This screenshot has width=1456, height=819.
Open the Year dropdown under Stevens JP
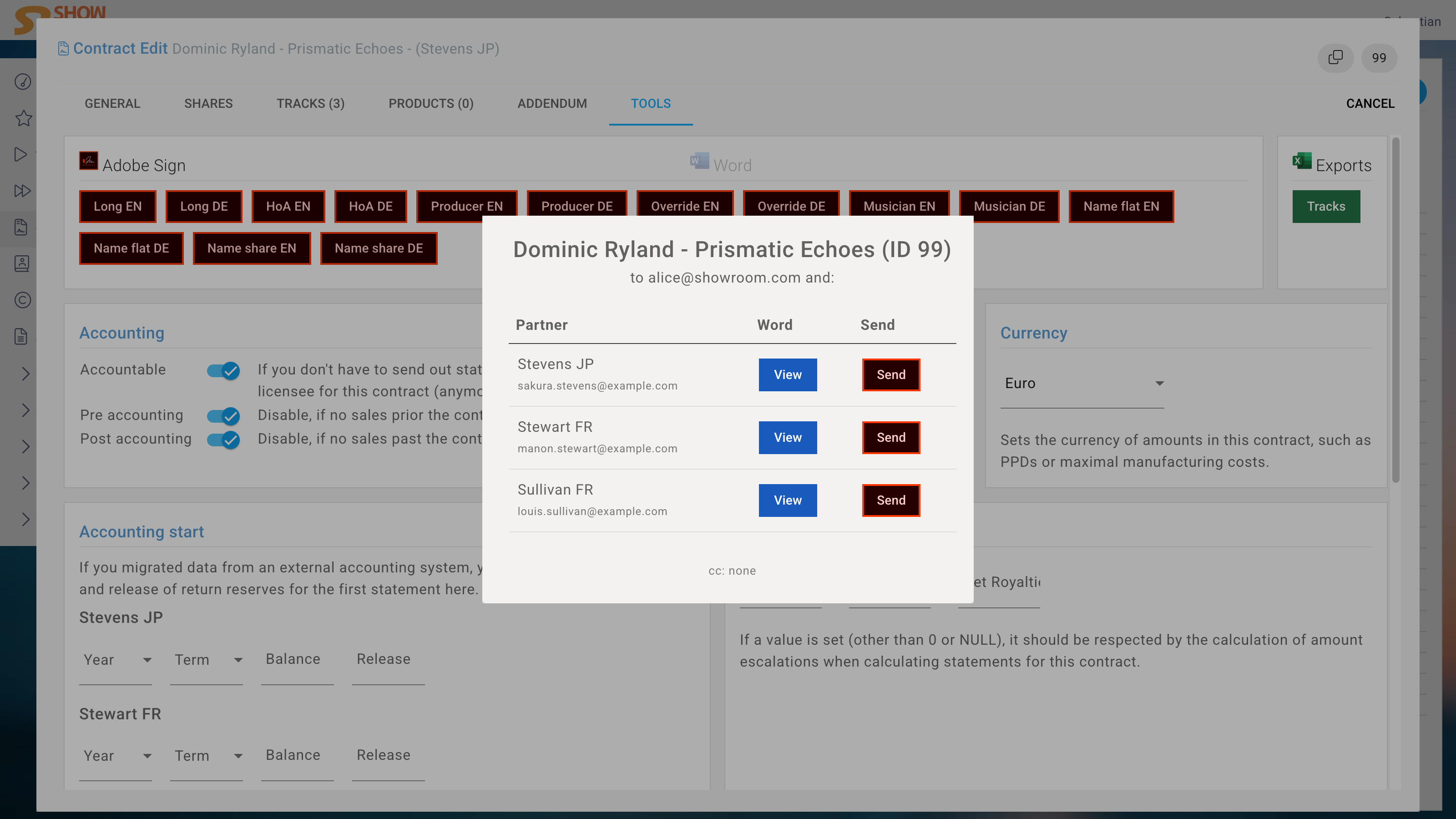click(115, 660)
